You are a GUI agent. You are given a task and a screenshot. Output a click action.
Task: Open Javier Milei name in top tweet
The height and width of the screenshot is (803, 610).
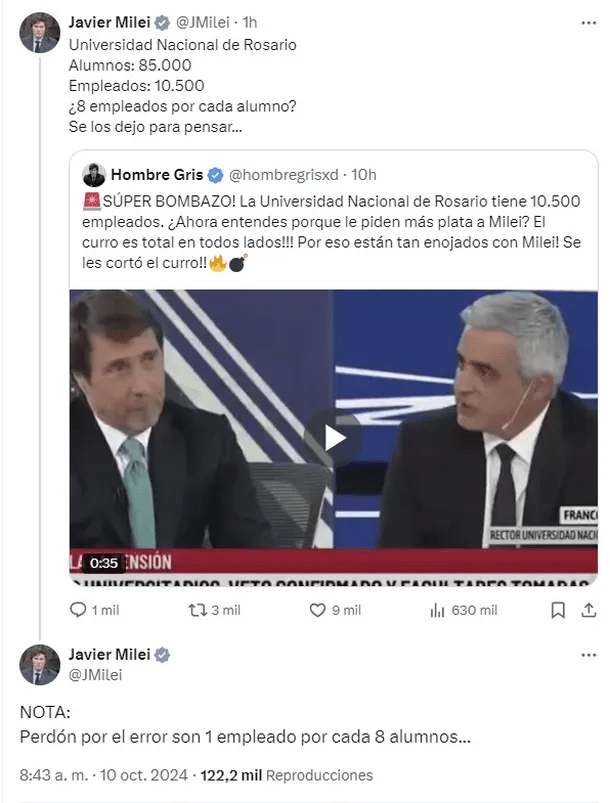[x=109, y=22]
